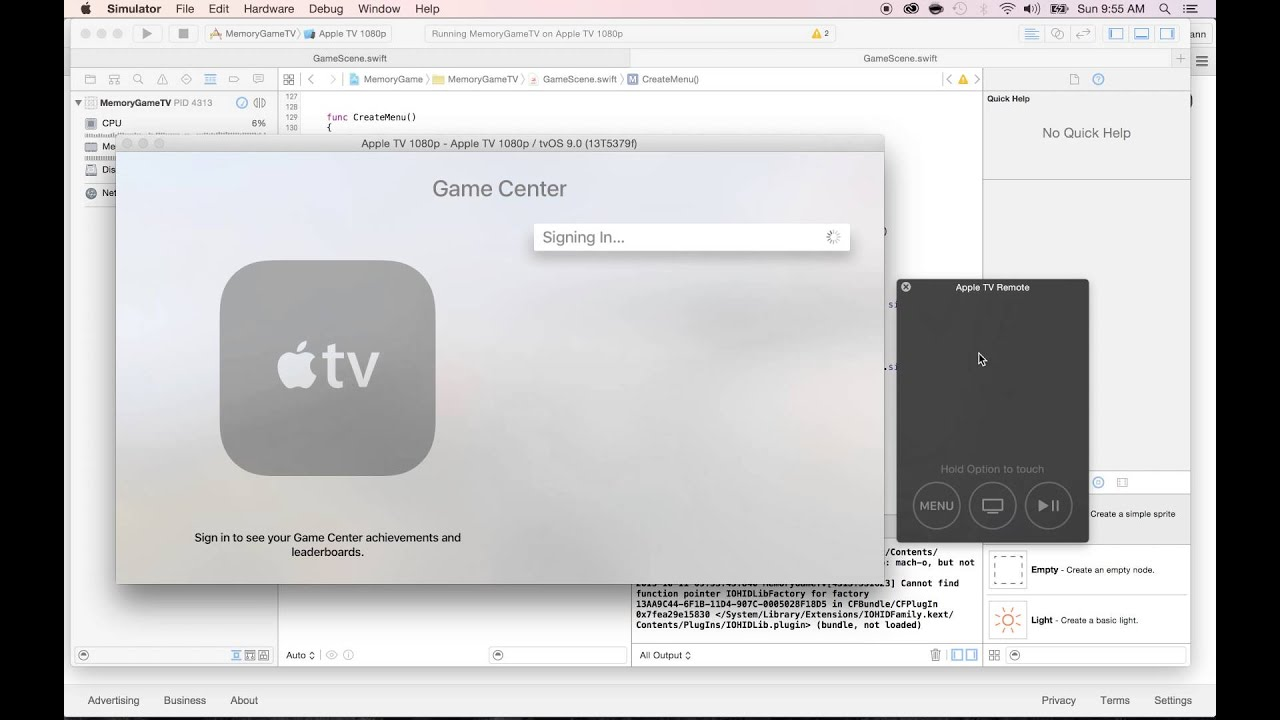Open the Debug navigator icon
This screenshot has height=720, width=1280.
point(210,79)
